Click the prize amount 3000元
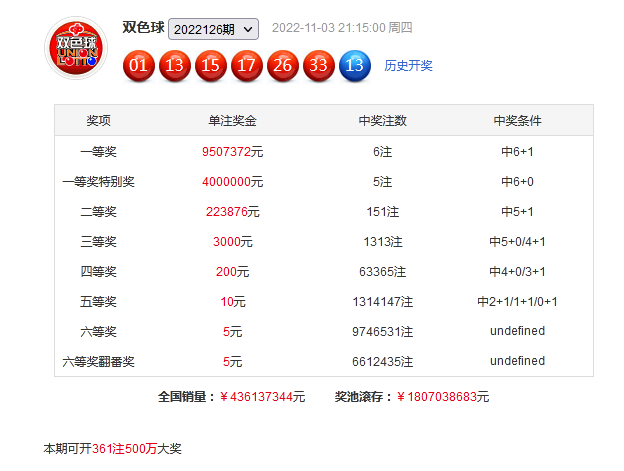 pos(232,242)
